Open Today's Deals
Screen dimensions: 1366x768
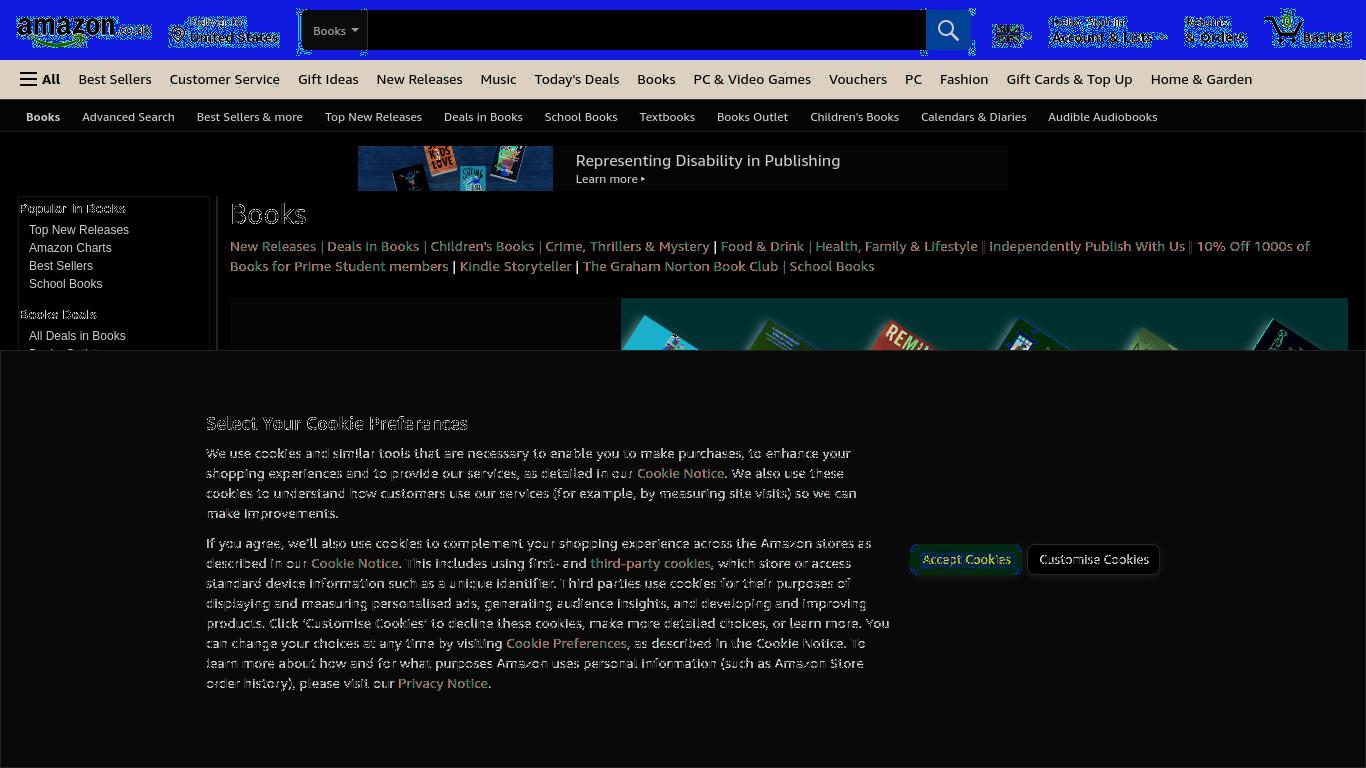tap(576, 79)
